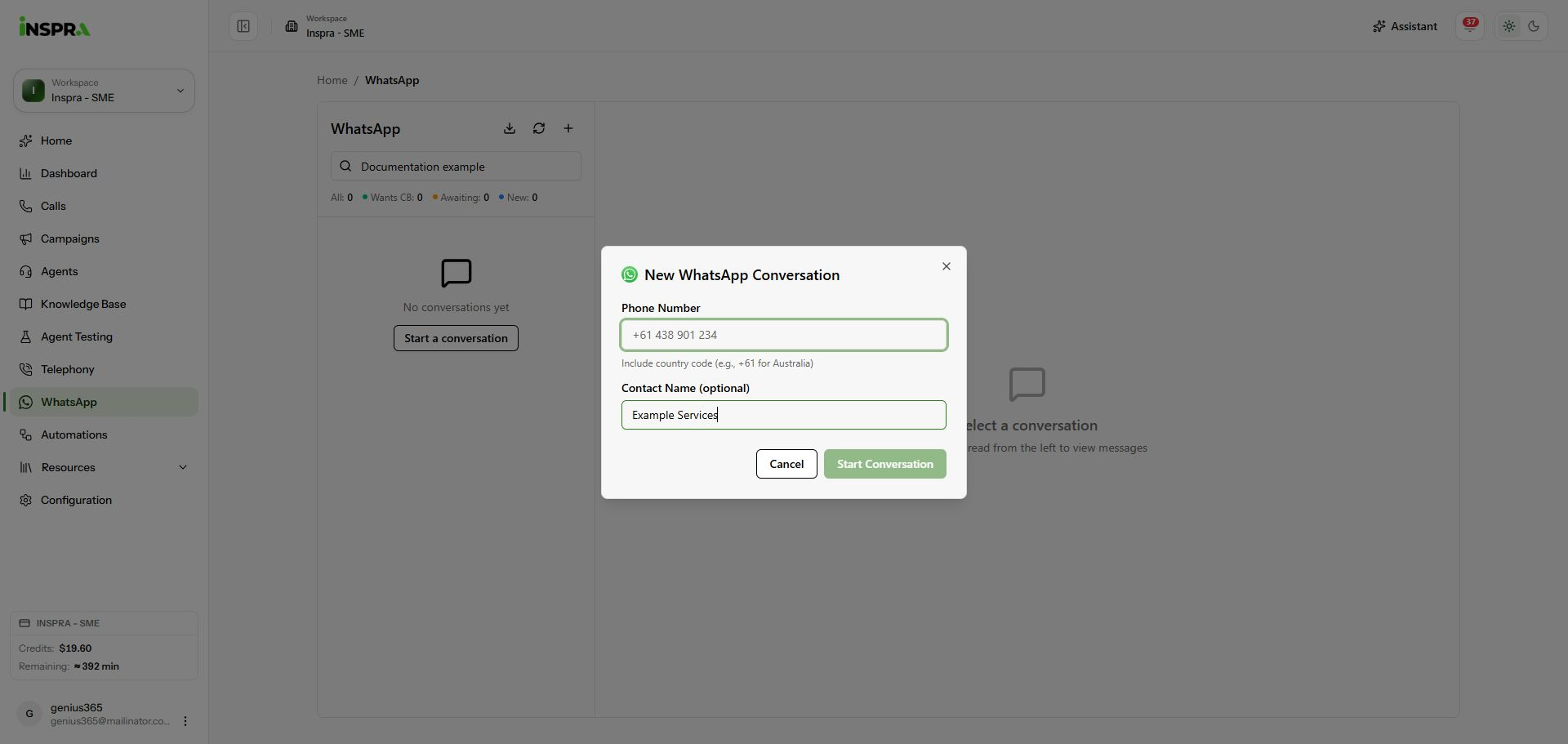
Task: Open Agents in the sidebar
Action: coord(104,271)
